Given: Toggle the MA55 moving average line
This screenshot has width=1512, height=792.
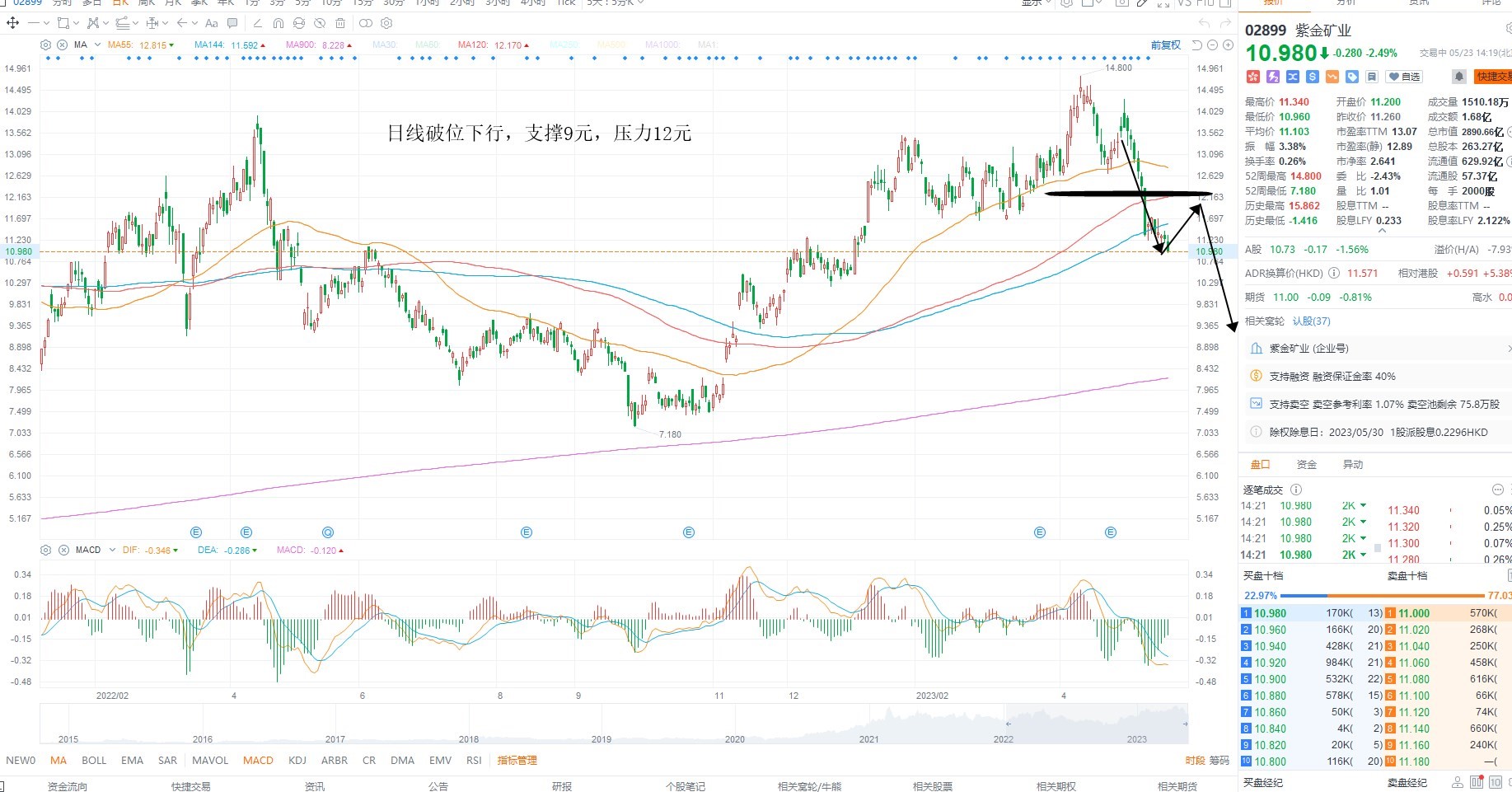Looking at the screenshot, I should coord(140,45).
